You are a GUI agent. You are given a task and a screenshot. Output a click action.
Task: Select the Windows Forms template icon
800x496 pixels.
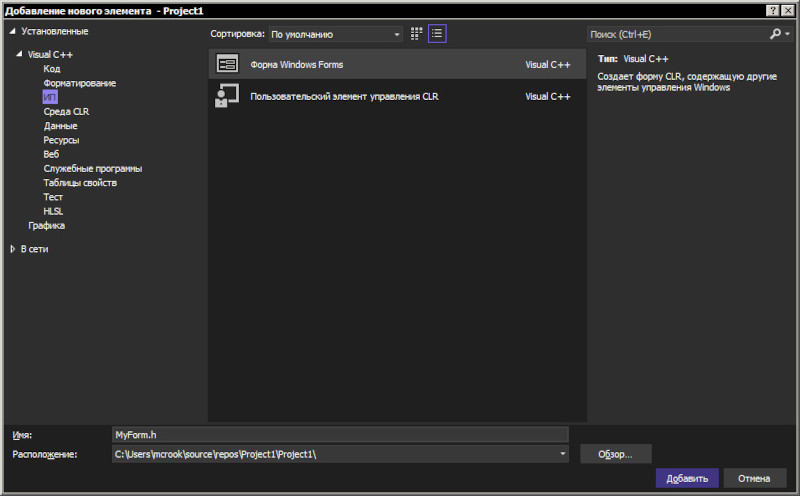coord(227,64)
